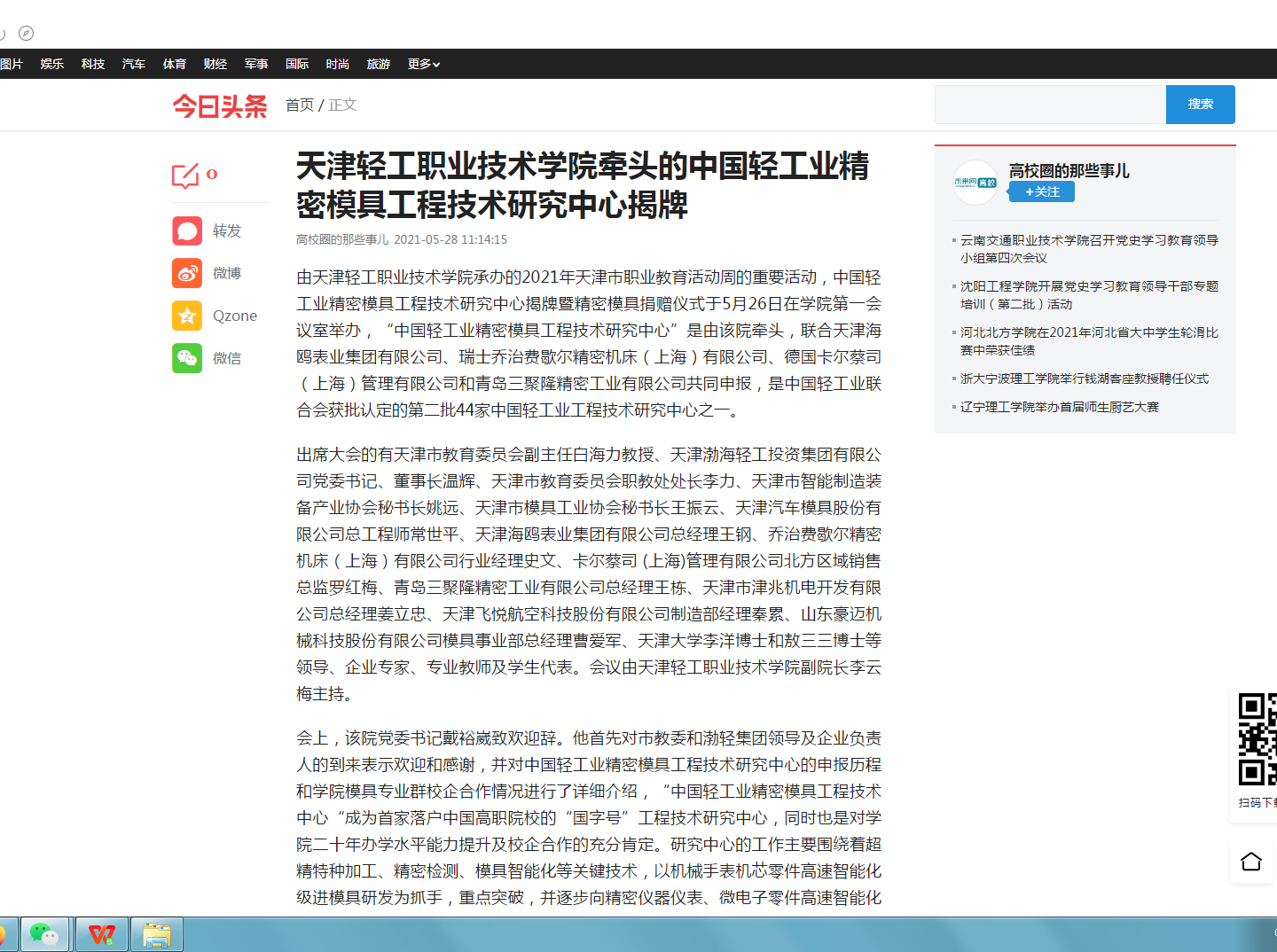Follow the author with +关注 button
1277x952 pixels.
(1042, 191)
